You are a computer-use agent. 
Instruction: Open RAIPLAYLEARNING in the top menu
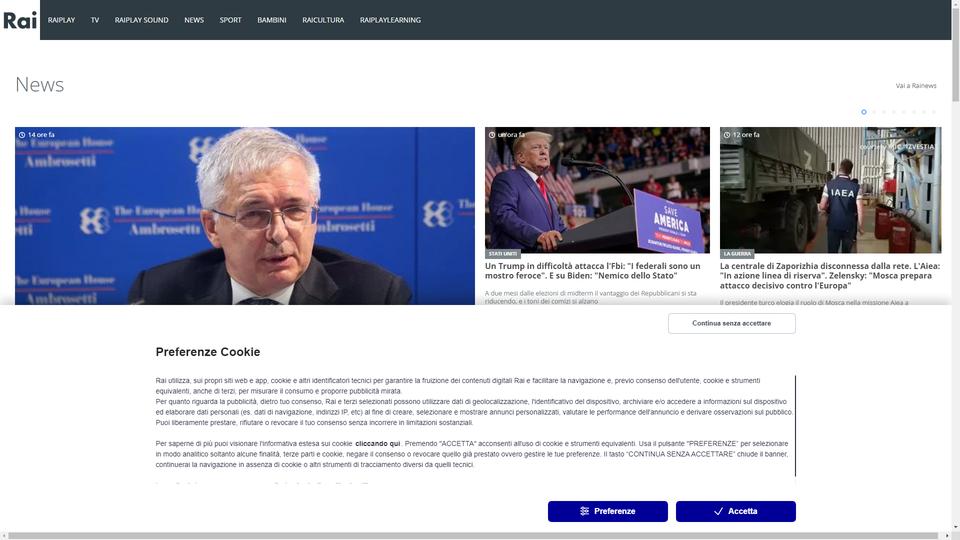pyautogui.click(x=390, y=20)
